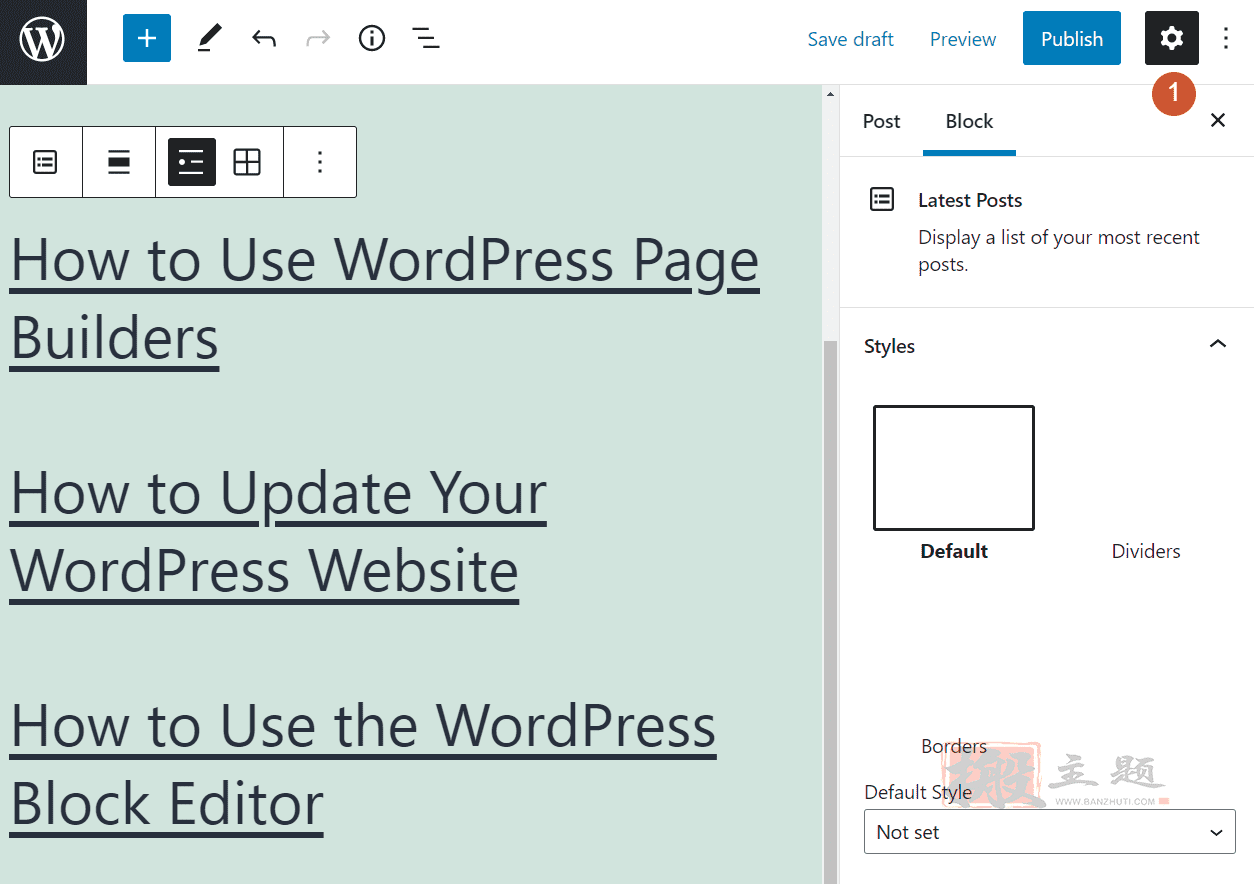Click Save draft
Image resolution: width=1254 pixels, height=884 pixels.
coord(851,39)
